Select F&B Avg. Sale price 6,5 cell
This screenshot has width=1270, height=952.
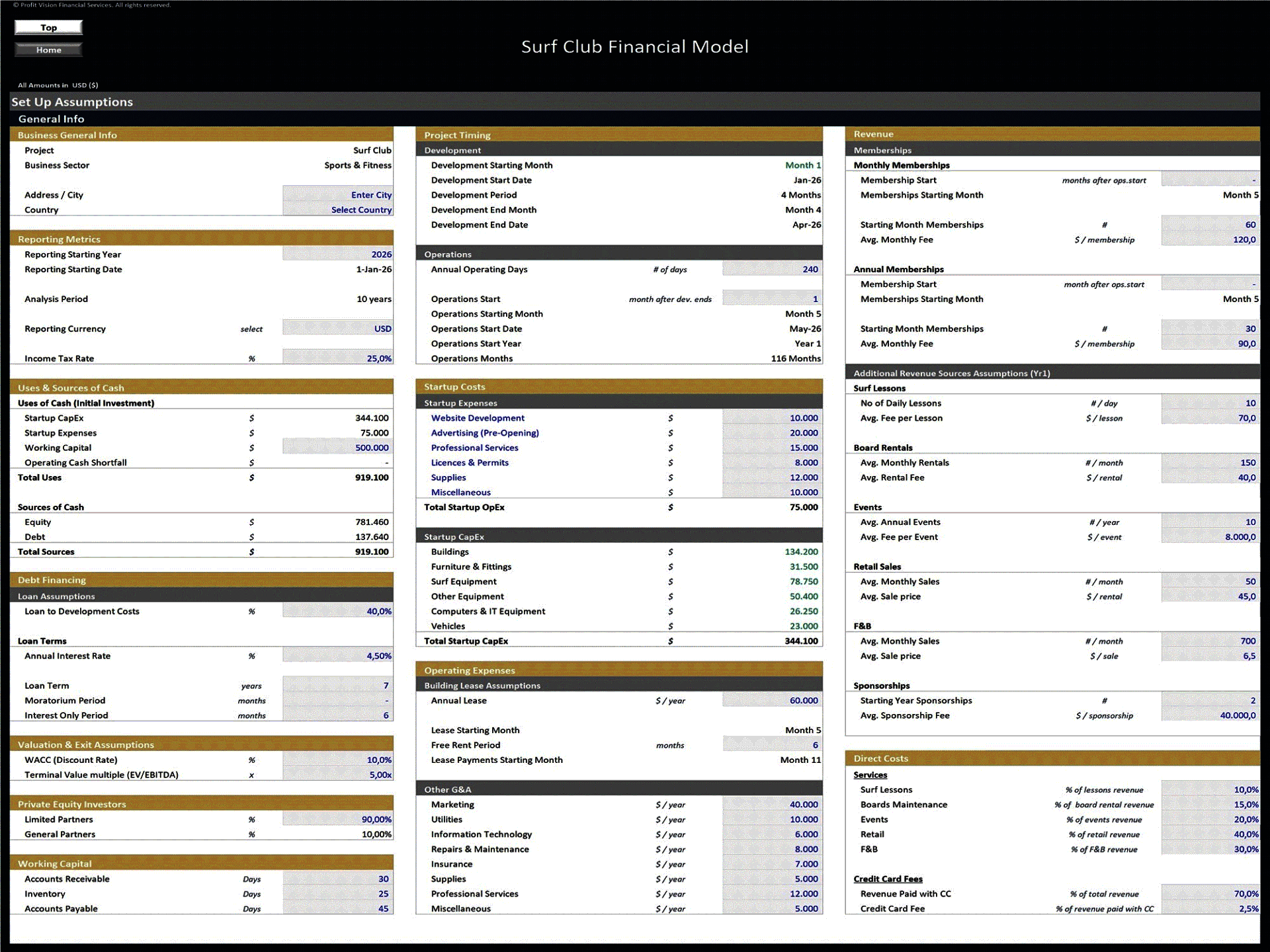pyautogui.click(x=1210, y=656)
